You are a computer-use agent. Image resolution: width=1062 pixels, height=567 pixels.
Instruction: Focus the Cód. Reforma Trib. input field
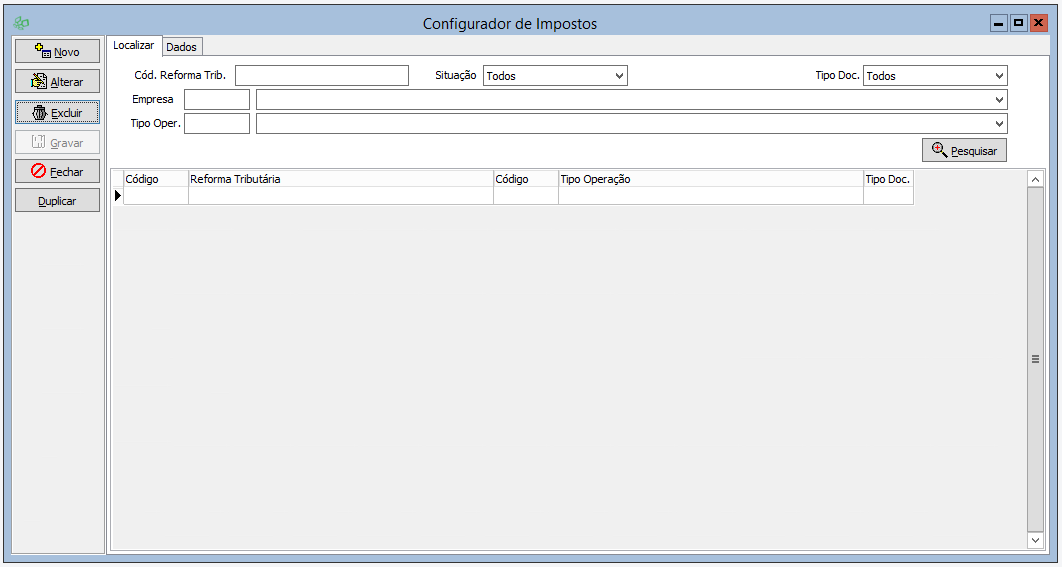pos(321,76)
